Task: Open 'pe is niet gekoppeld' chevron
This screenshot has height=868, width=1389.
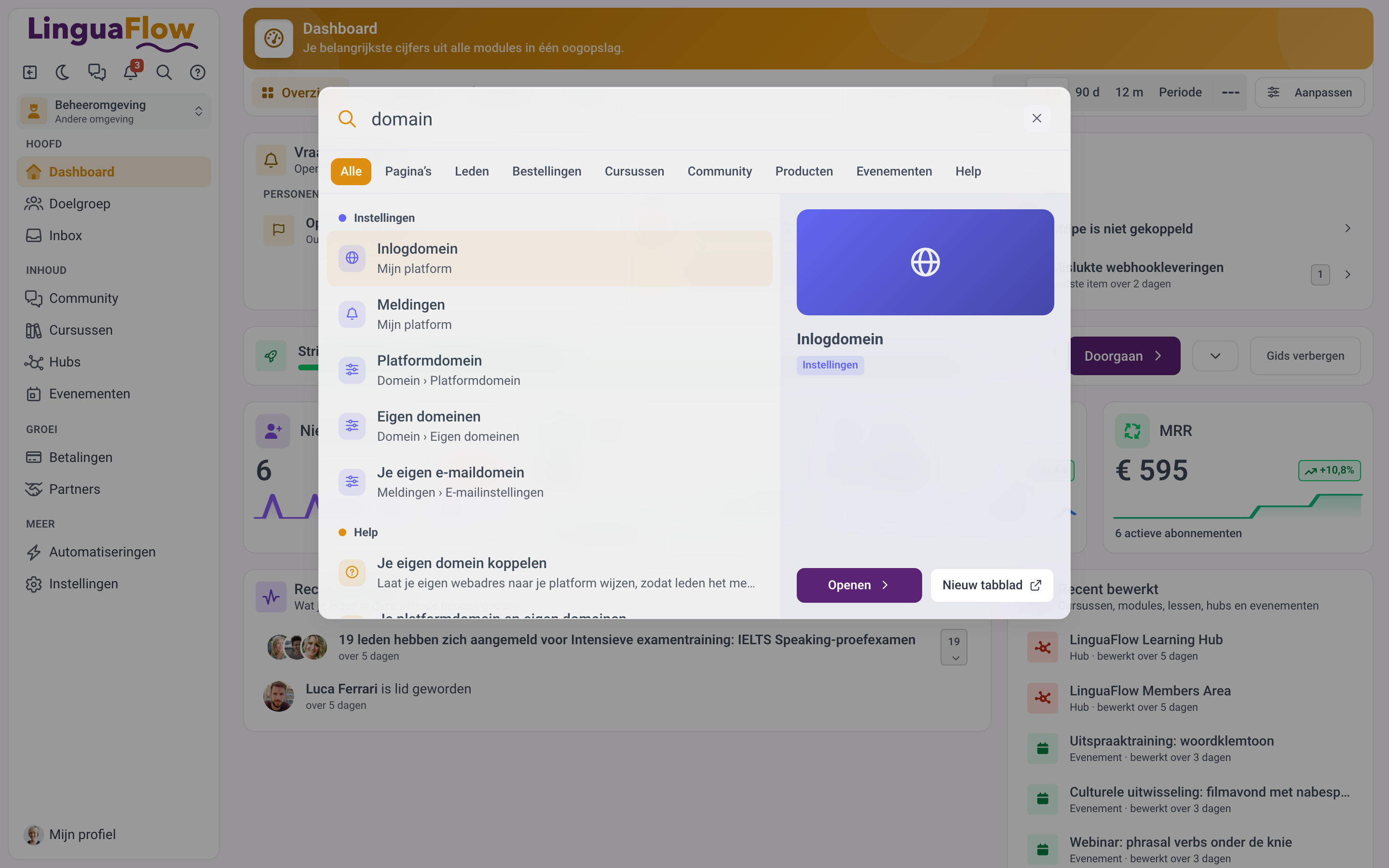Action: point(1347,229)
